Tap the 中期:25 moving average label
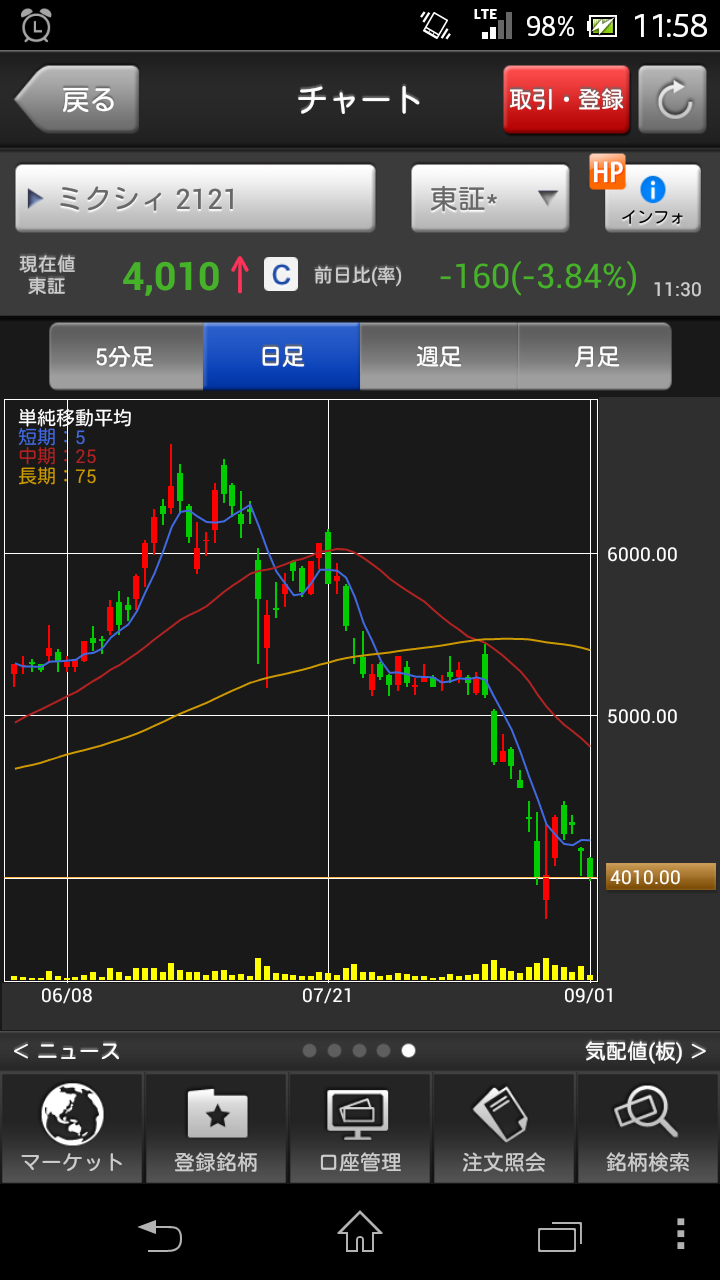 [x=57, y=457]
